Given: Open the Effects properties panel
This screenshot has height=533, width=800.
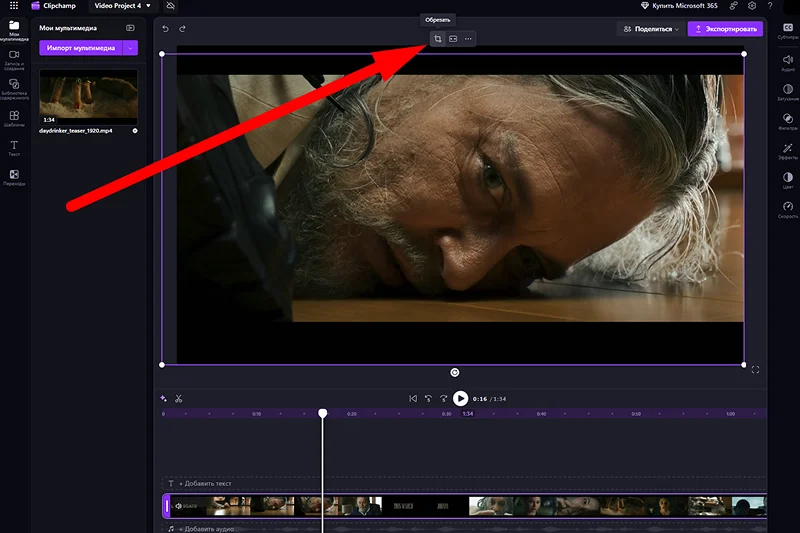Looking at the screenshot, I should point(788,151).
